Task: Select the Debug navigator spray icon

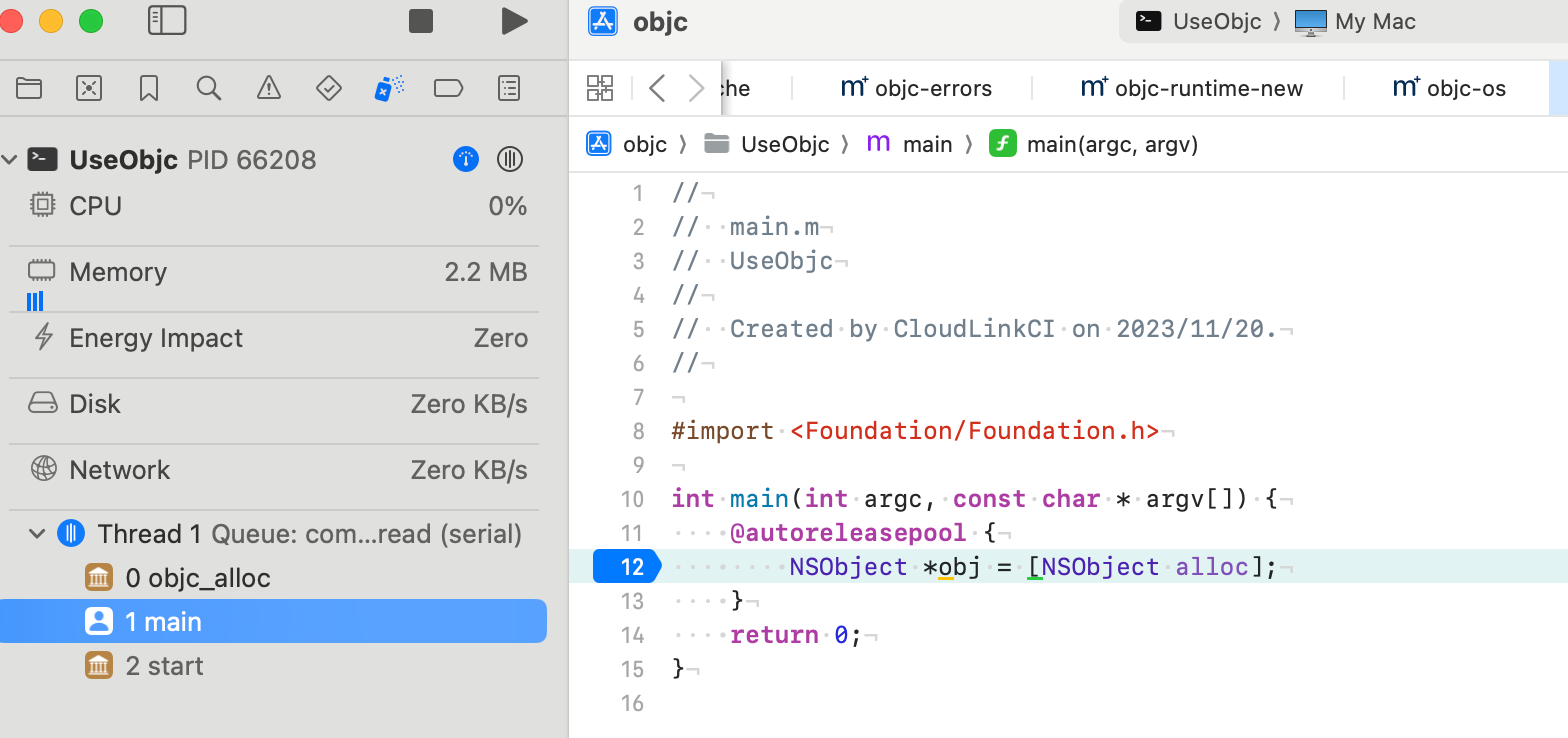Action: [x=388, y=88]
